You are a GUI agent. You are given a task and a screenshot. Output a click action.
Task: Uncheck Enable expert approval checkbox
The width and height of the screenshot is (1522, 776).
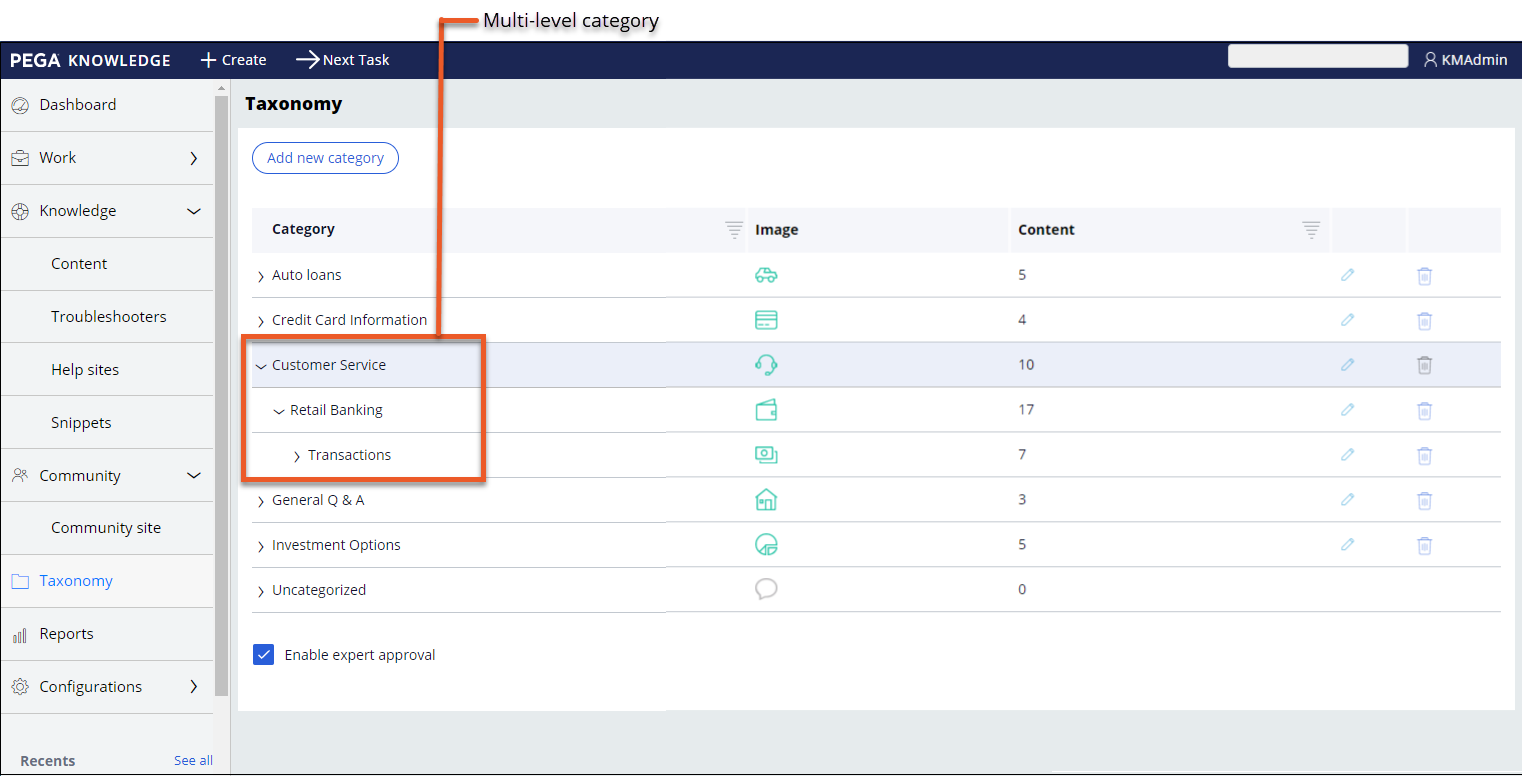(264, 655)
